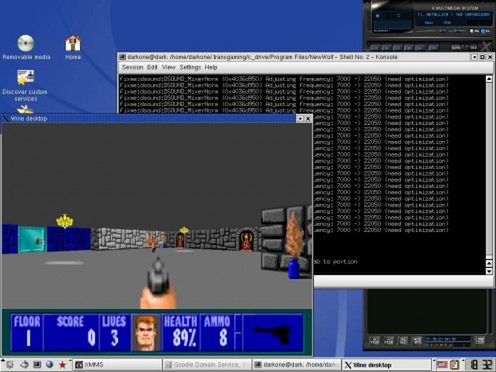Viewport: 496px width, 372px height.
Task: Click the AMMO 8 readout
Action: pyautogui.click(x=217, y=333)
